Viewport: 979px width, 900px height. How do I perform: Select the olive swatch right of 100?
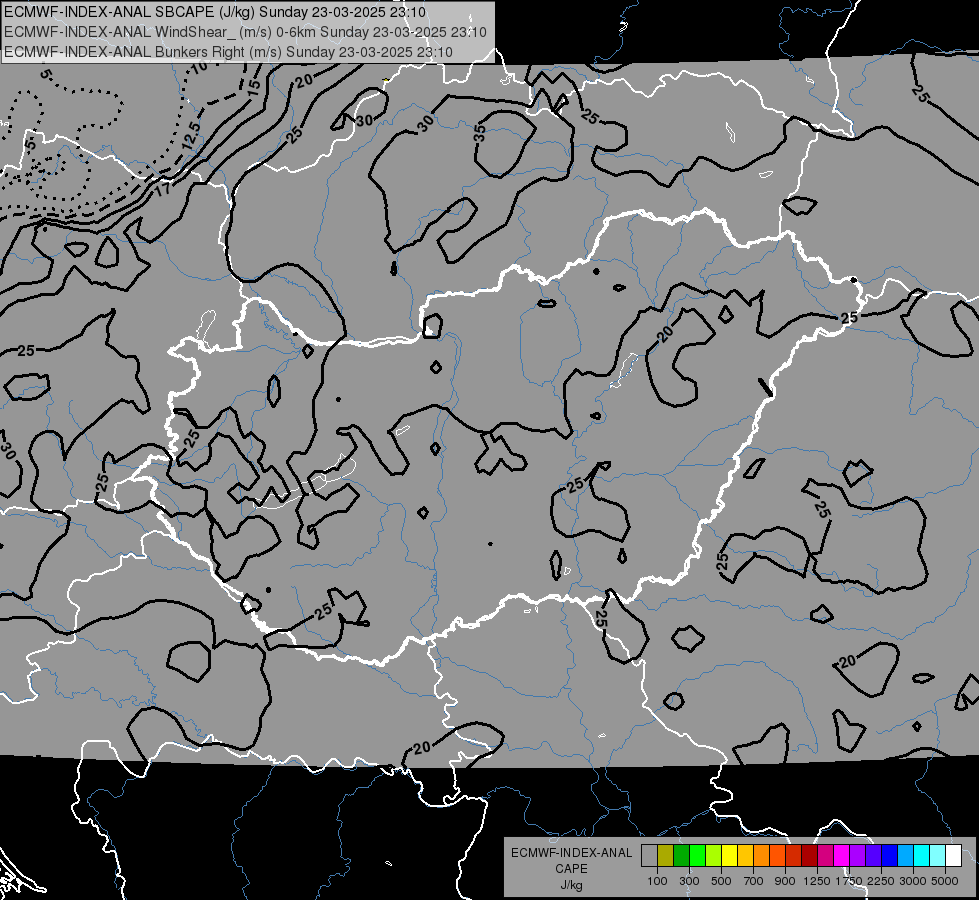tap(666, 856)
